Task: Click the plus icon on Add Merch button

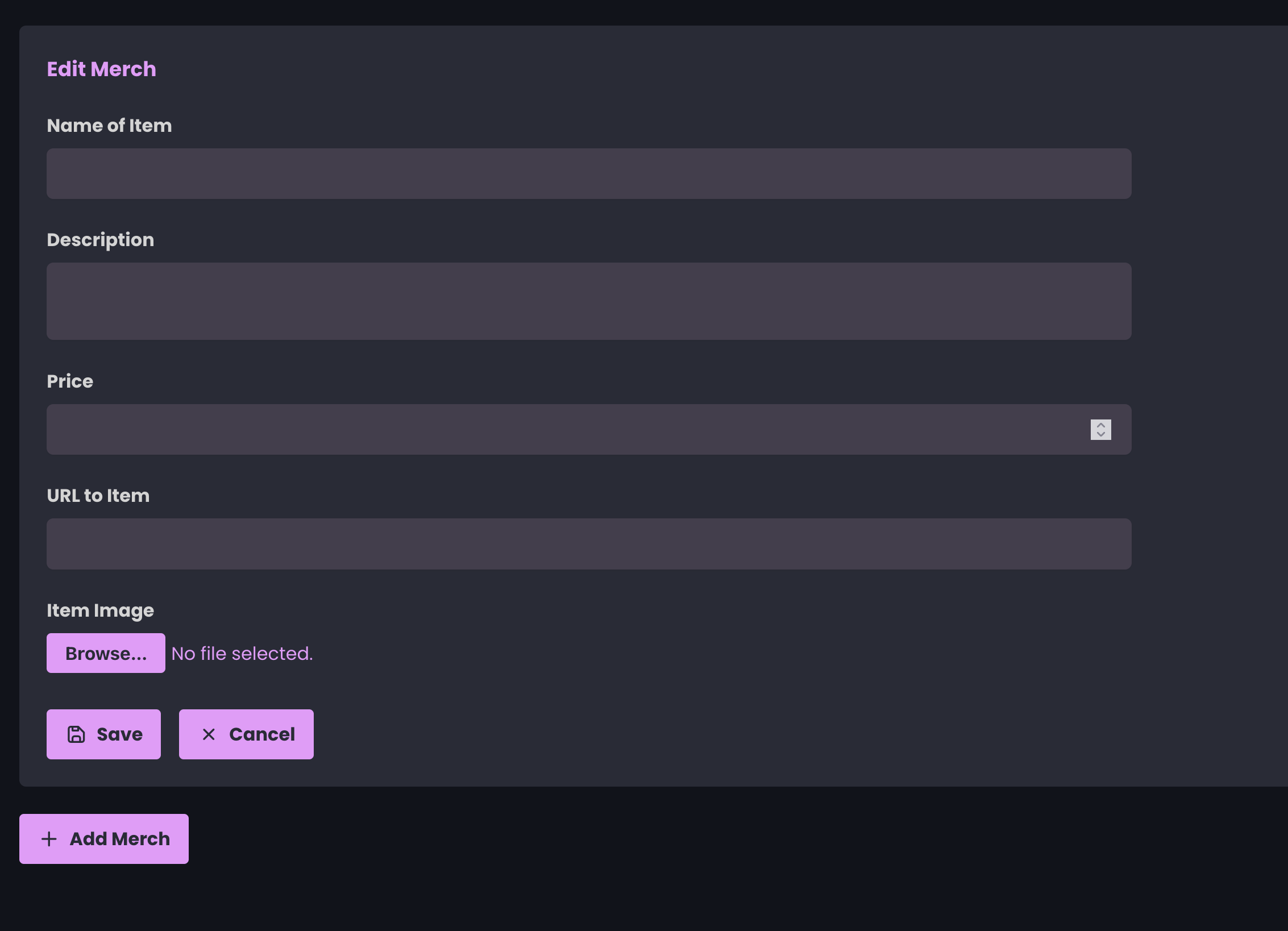Action: point(48,838)
